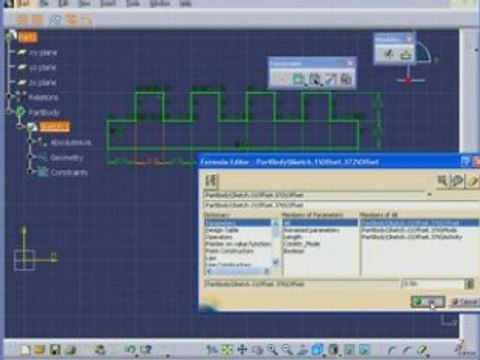Click the Cancel button in Formula Editor
Viewport: 480px width, 360px height.
pyautogui.click(x=464, y=302)
